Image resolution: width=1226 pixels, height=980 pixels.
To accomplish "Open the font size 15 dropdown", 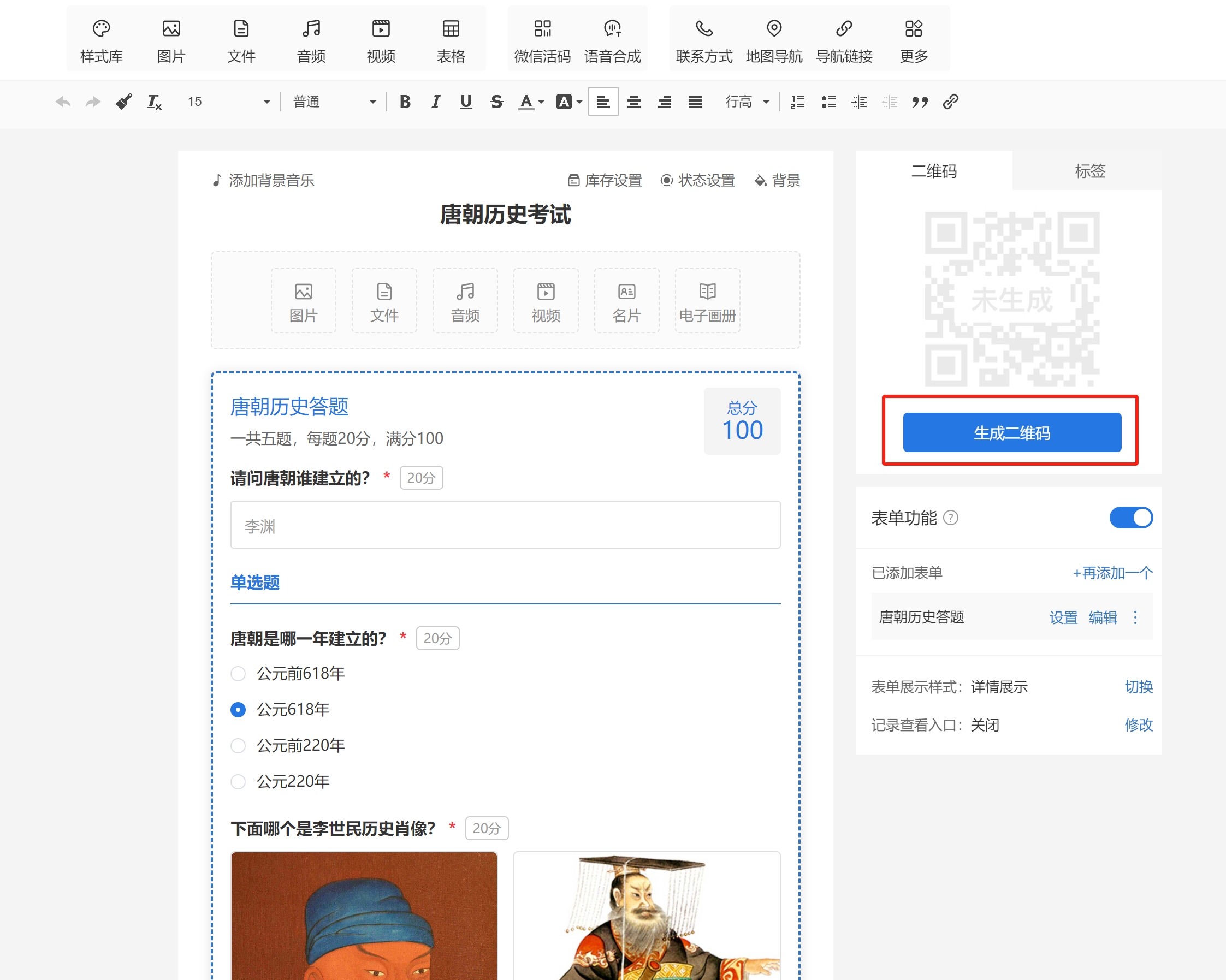I will (229, 102).
